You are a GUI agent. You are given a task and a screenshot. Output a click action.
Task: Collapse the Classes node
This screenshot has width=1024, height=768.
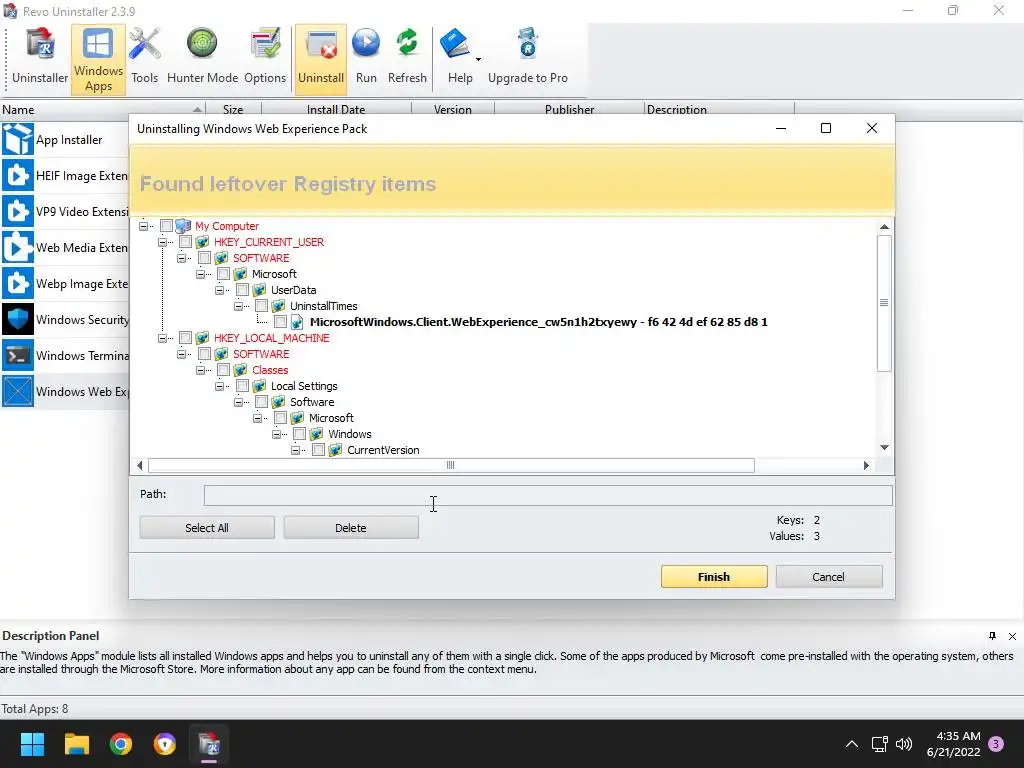[x=200, y=370]
